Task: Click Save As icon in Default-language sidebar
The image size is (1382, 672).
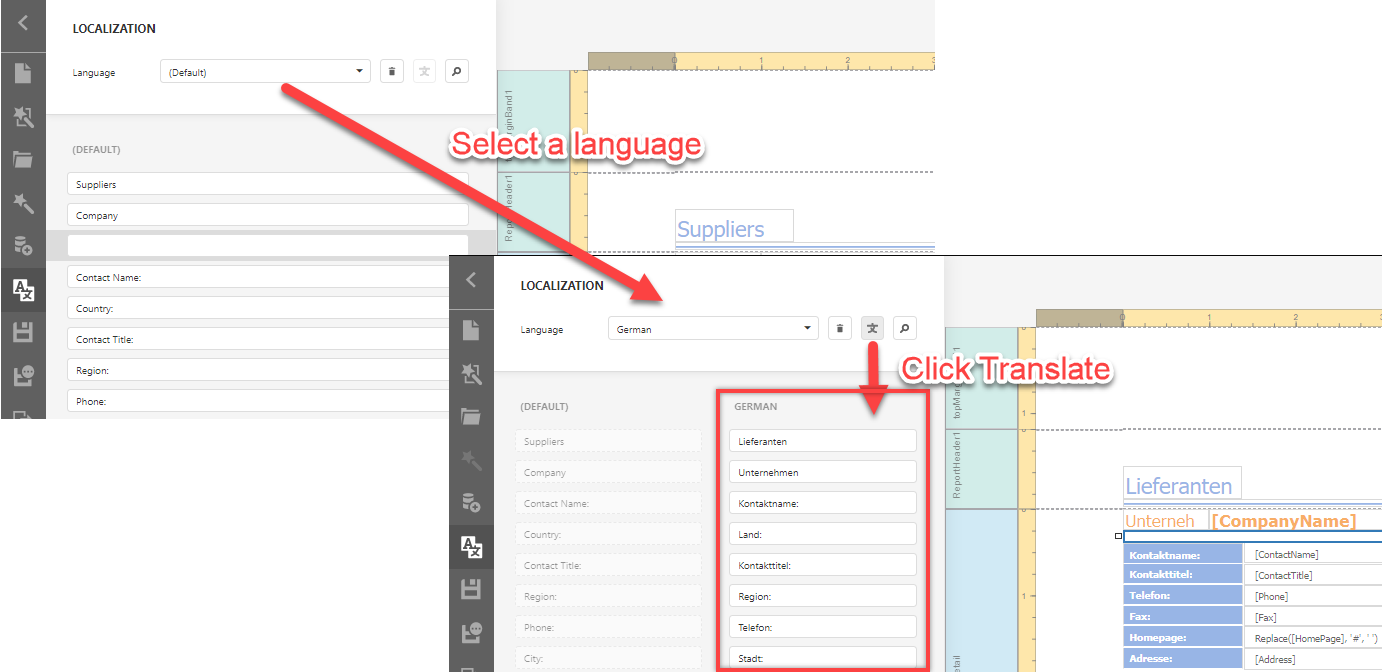Action: coord(23,376)
